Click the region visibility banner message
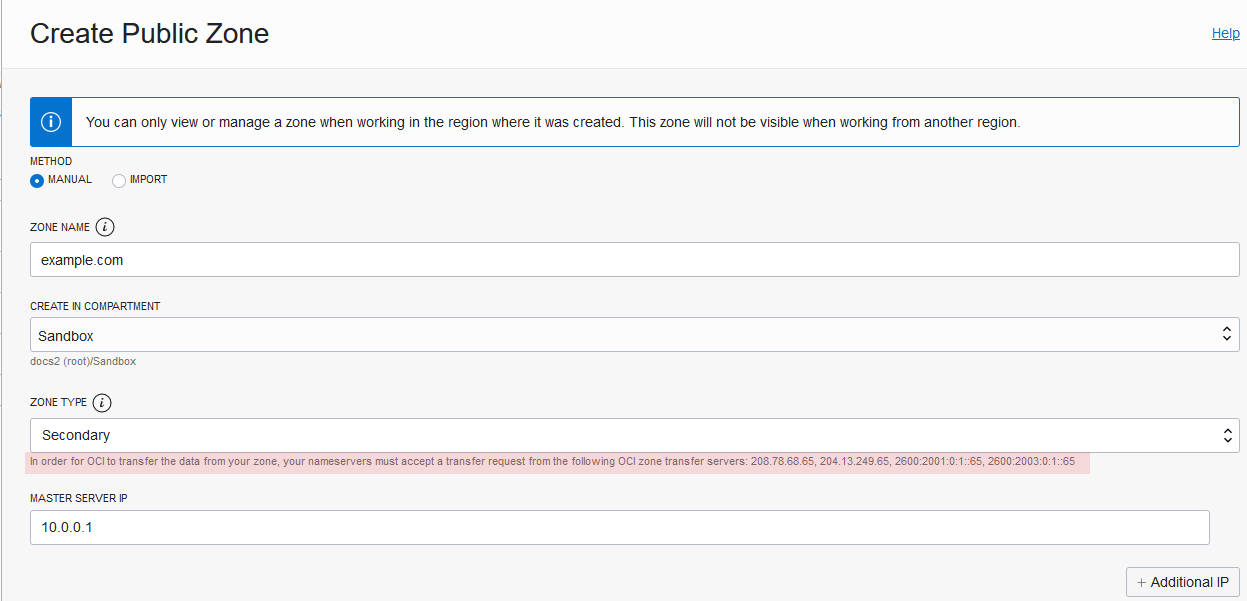The width and height of the screenshot is (1247, 601). click(x=552, y=122)
